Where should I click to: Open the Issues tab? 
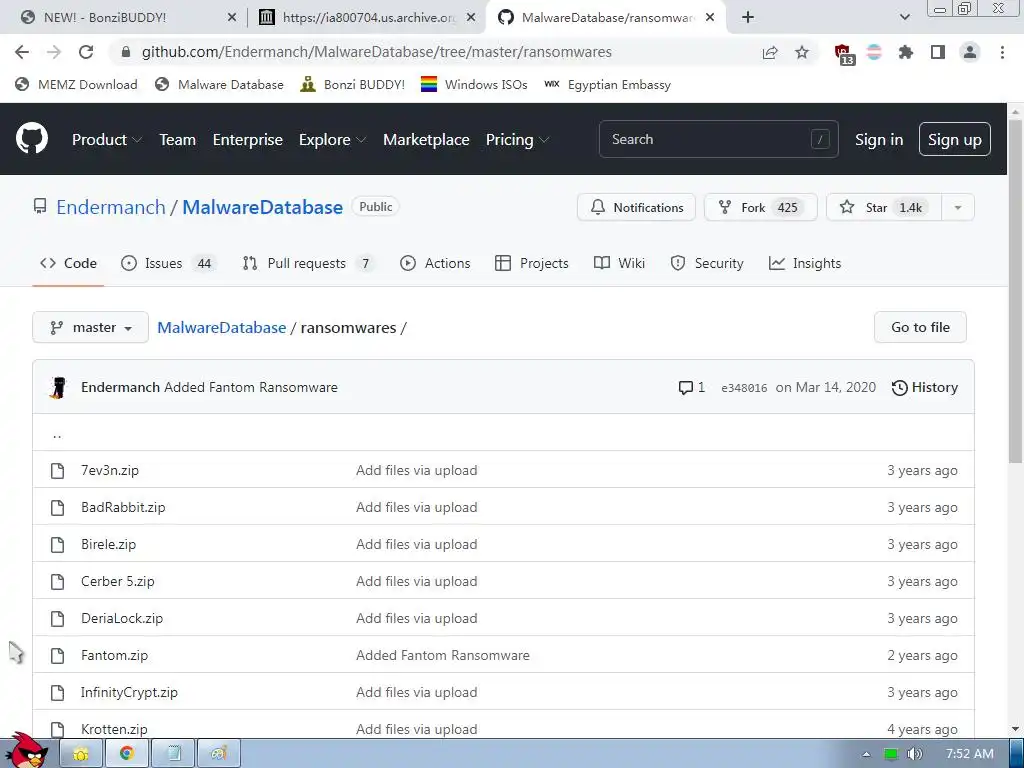[167, 263]
